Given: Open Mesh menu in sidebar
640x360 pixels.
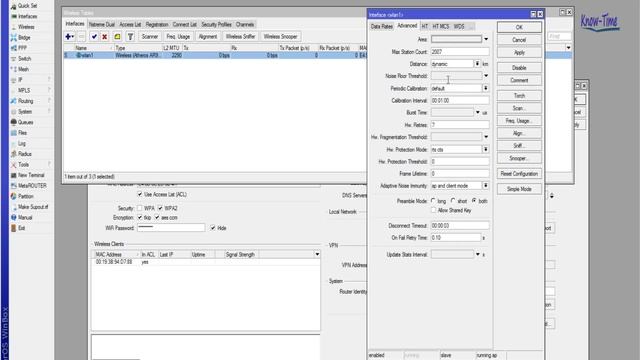Looking at the screenshot, I should point(23,69).
